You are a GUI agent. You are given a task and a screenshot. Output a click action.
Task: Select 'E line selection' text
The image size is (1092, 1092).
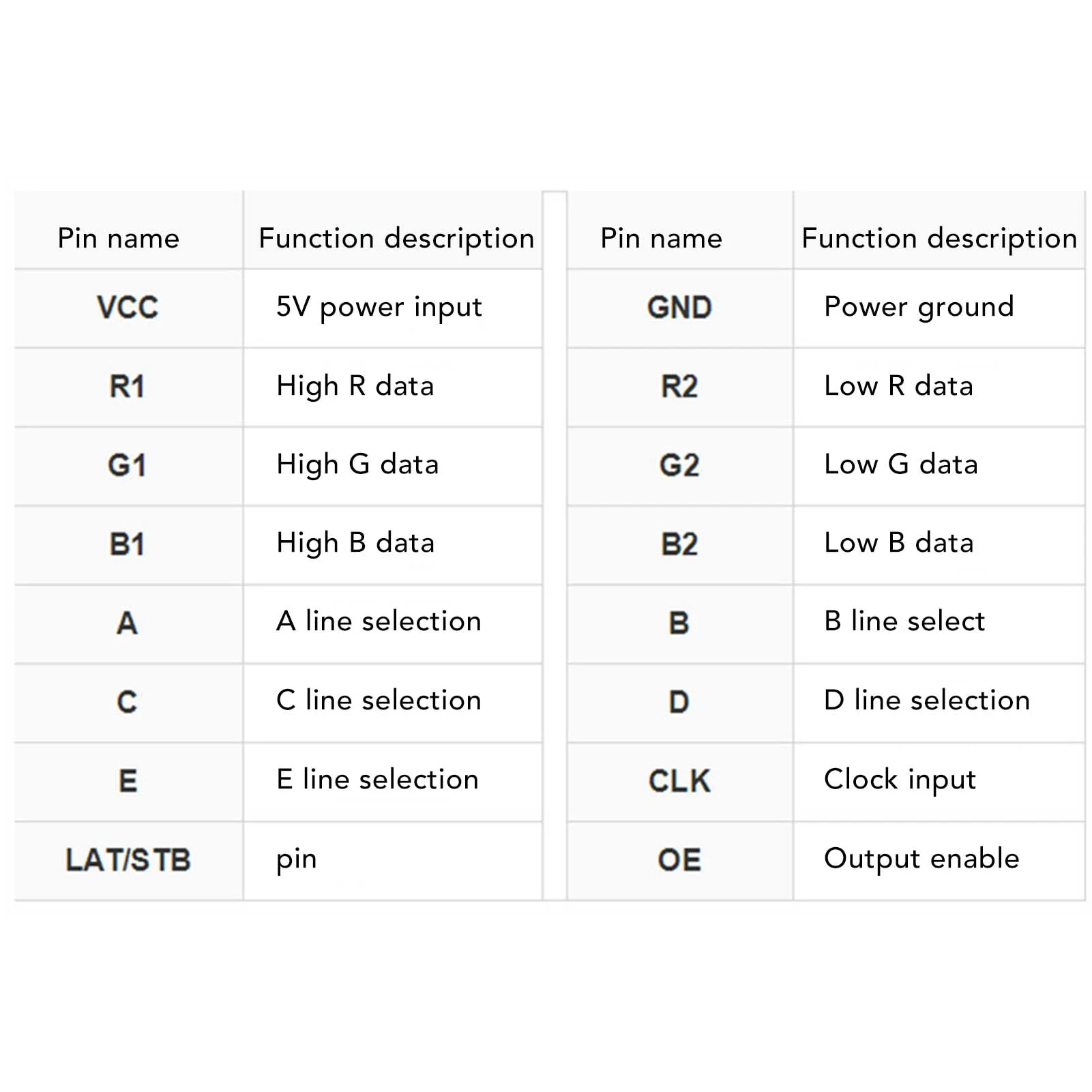coord(378,780)
